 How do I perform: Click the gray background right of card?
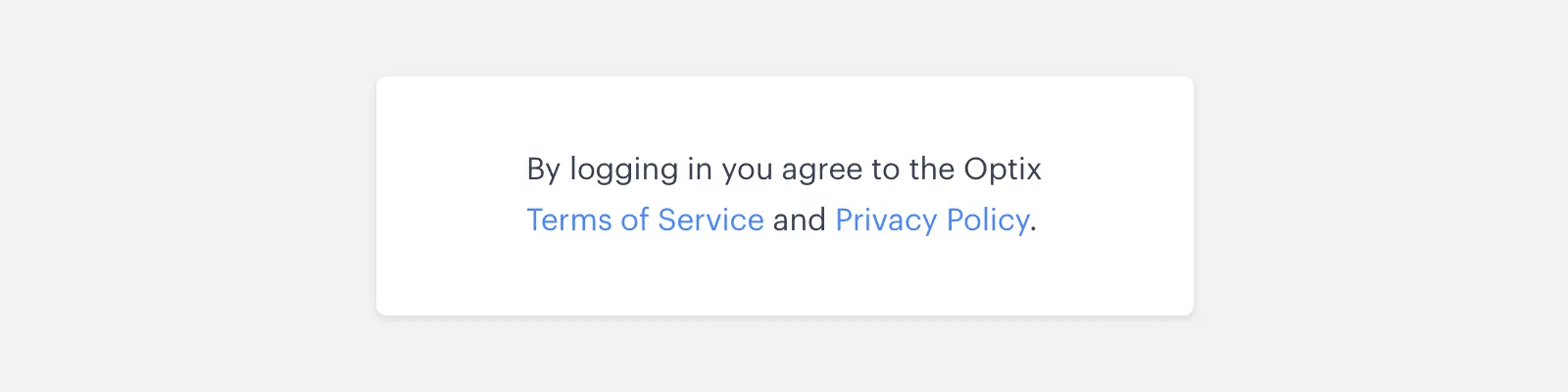pos(1382,196)
